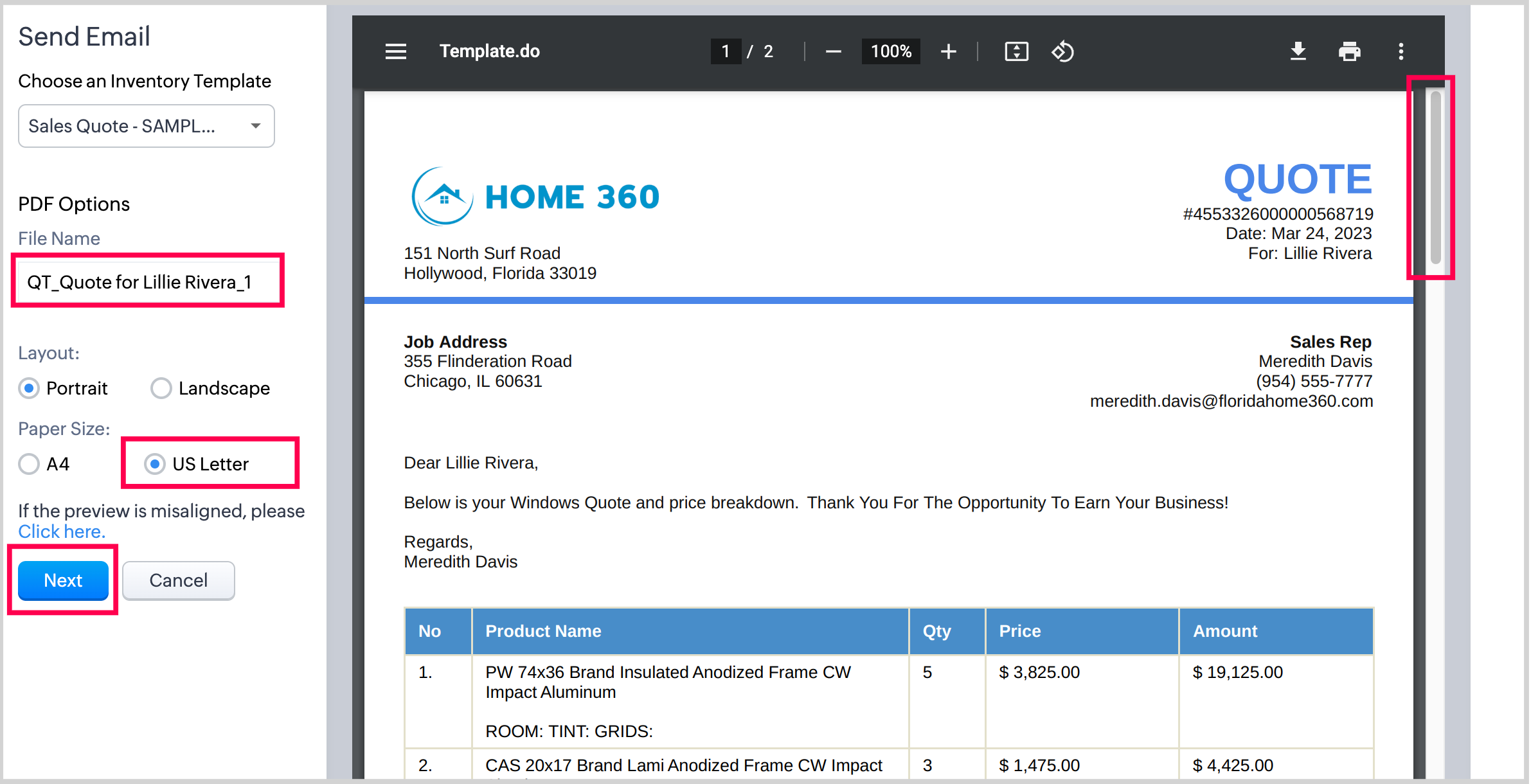The height and width of the screenshot is (784, 1531).
Task: Click the 100% zoom level field
Action: (x=890, y=51)
